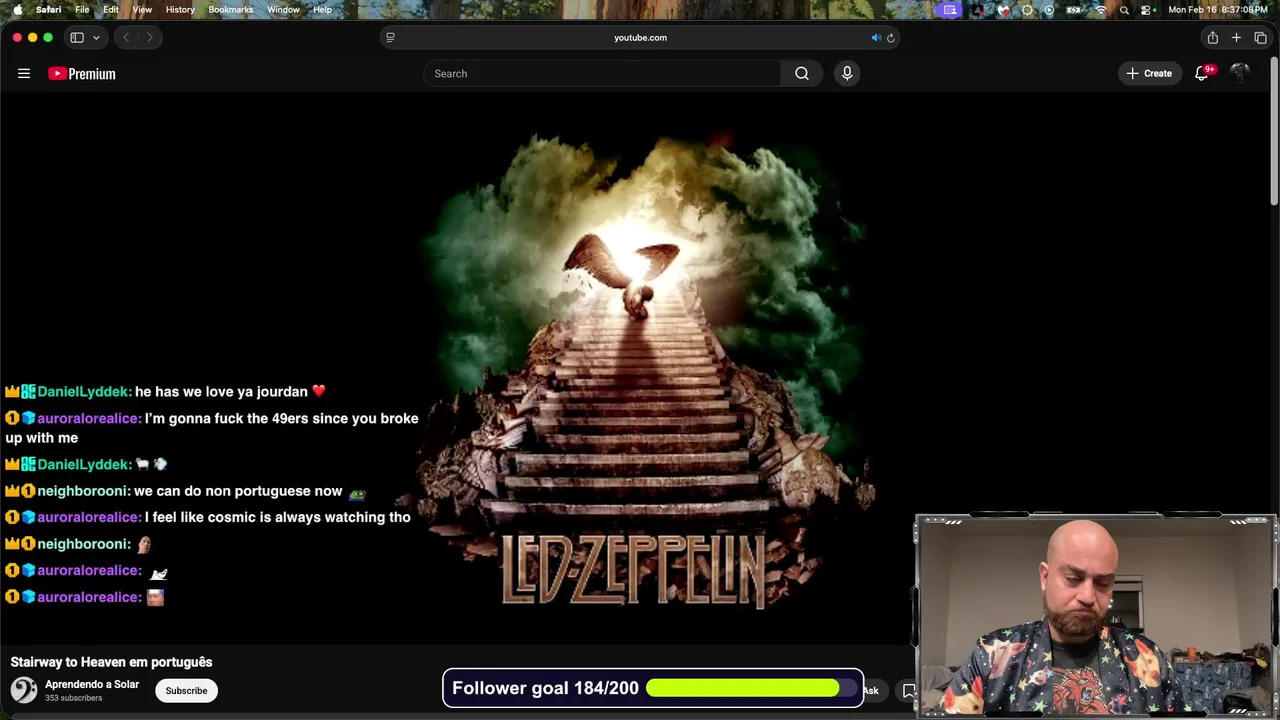This screenshot has width=1280, height=720.
Task: Click the YouTube search input field
Action: tap(602, 73)
